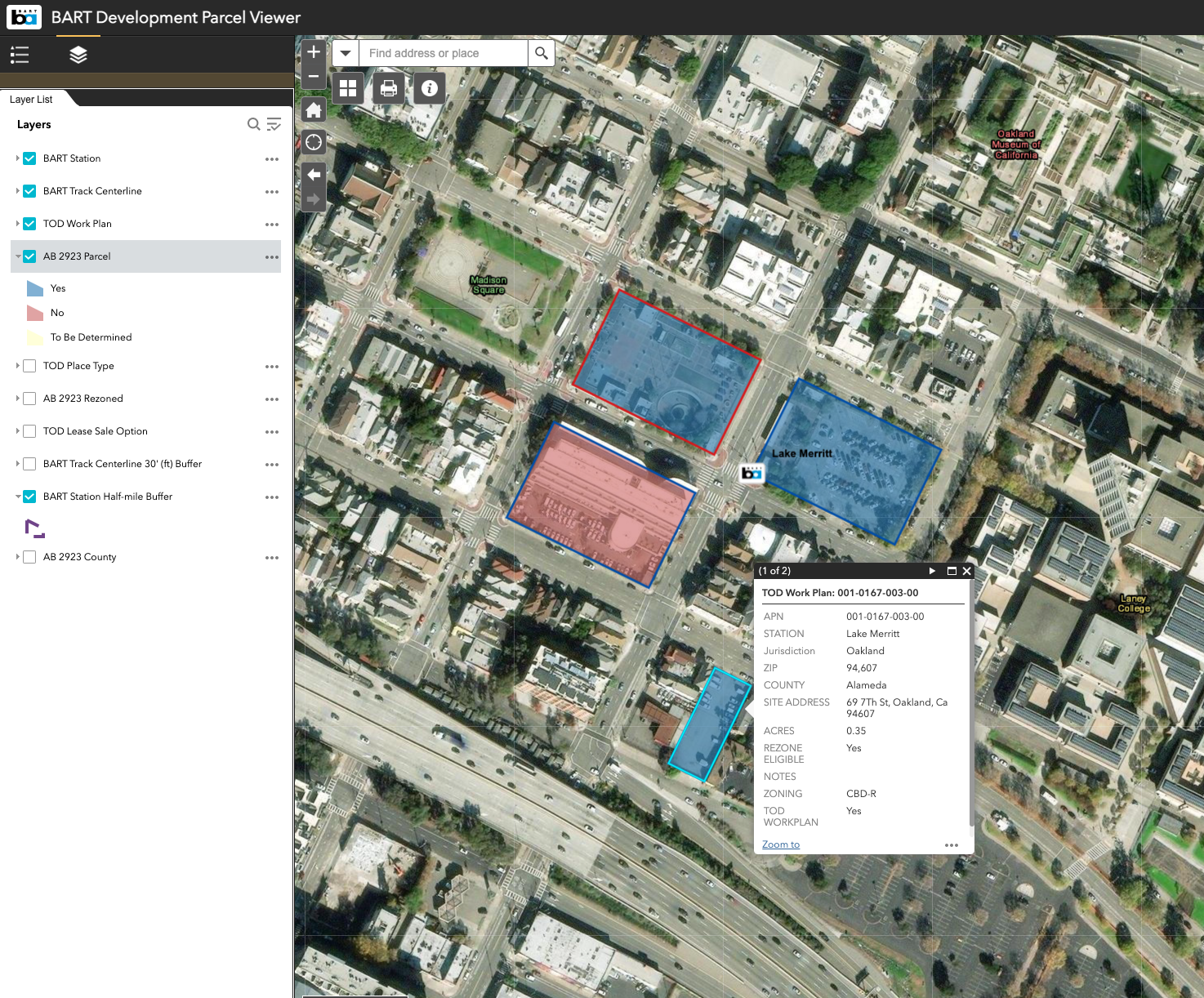Return to the default home extent
This screenshot has width=1204, height=998.
click(314, 110)
